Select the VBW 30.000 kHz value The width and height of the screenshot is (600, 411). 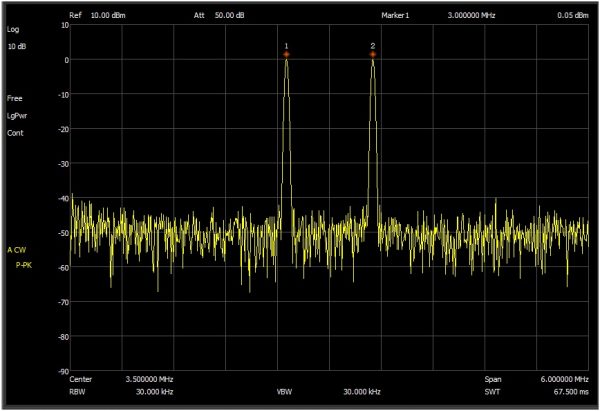click(360, 393)
